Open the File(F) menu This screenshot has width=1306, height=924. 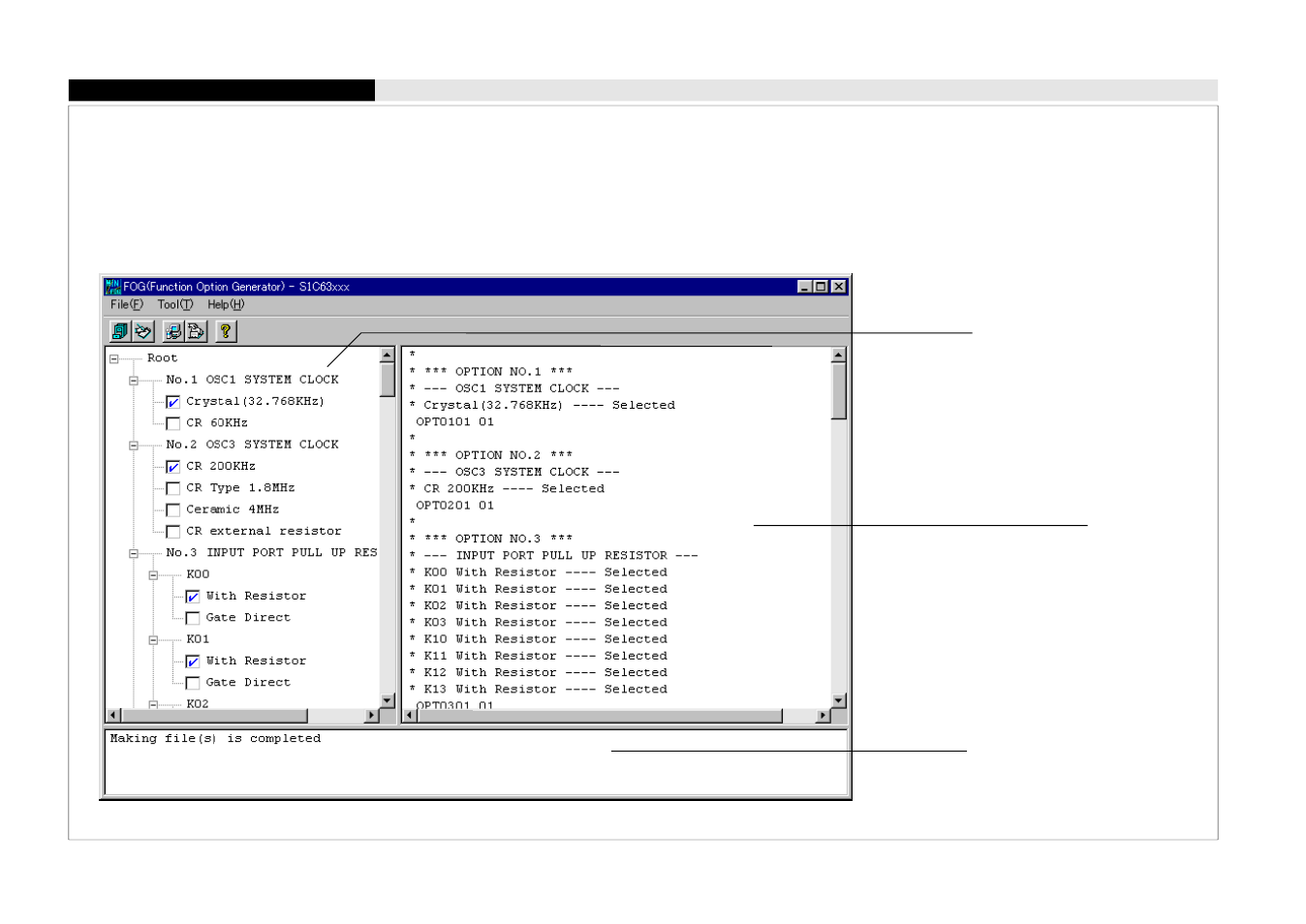click(x=127, y=304)
